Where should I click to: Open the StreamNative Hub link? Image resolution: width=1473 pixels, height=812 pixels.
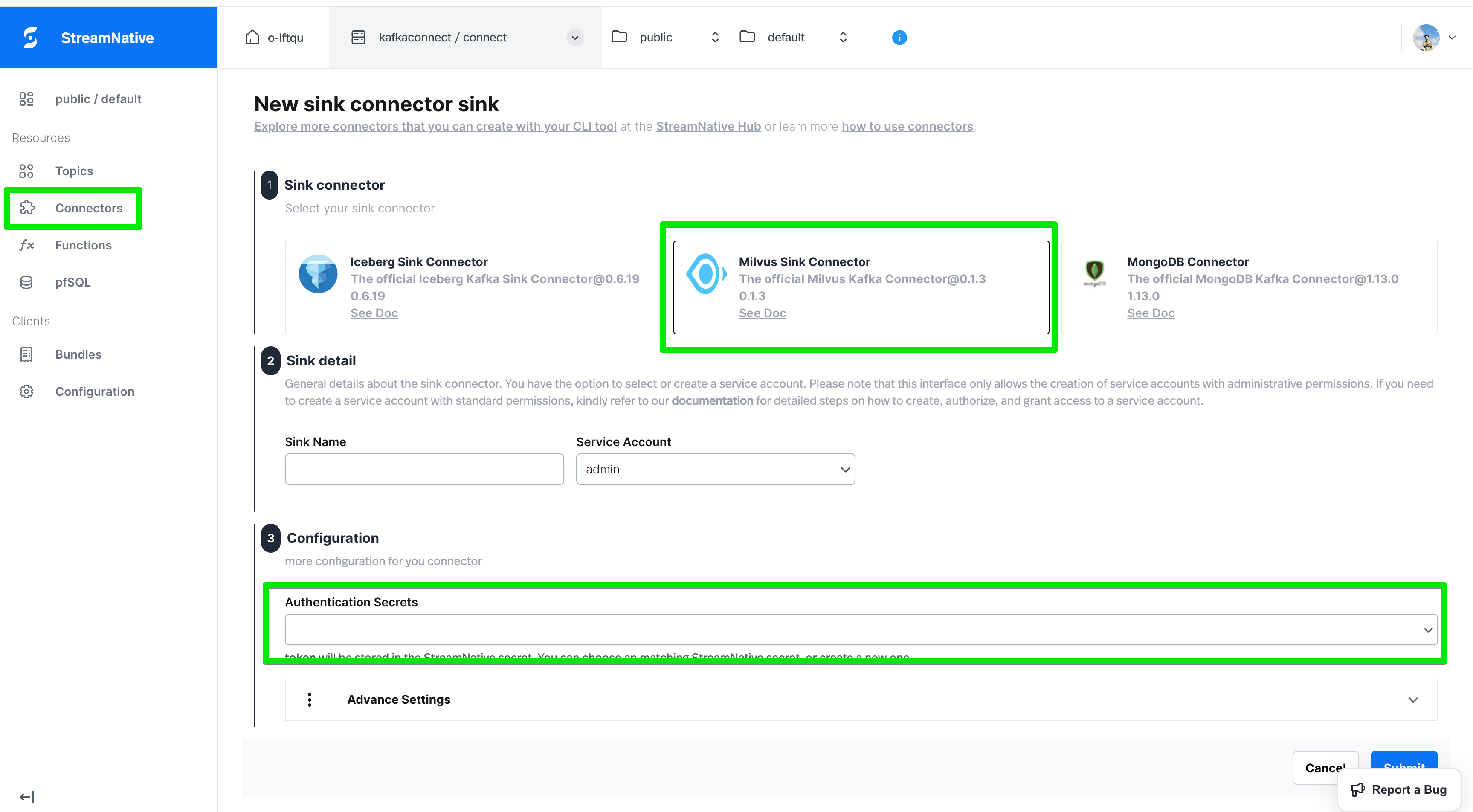[708, 126]
